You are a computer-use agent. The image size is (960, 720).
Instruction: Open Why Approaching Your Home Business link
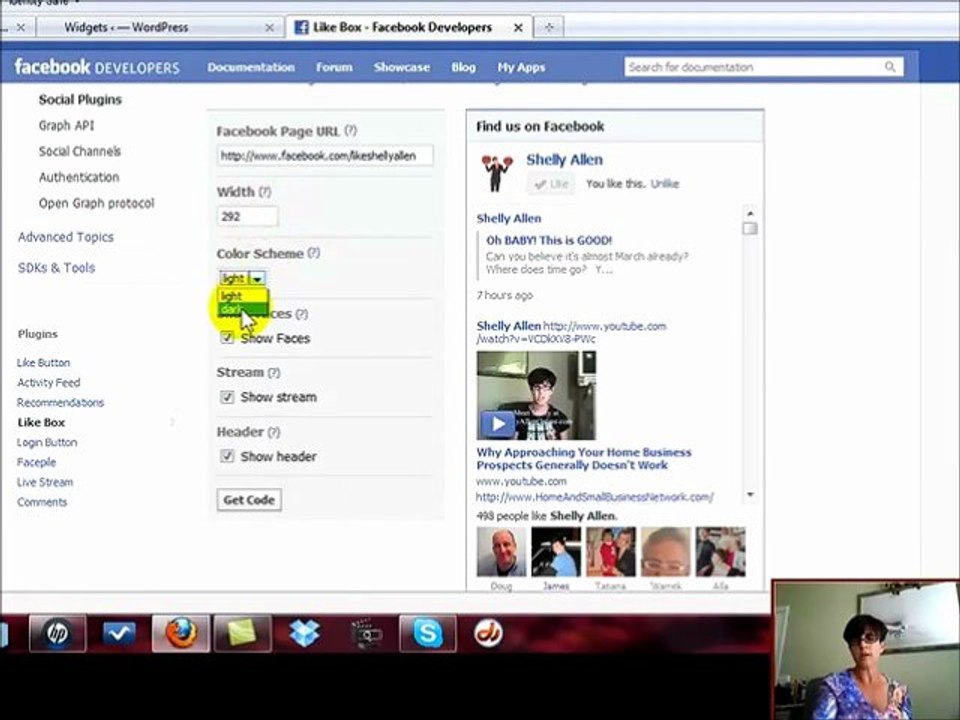(x=583, y=459)
